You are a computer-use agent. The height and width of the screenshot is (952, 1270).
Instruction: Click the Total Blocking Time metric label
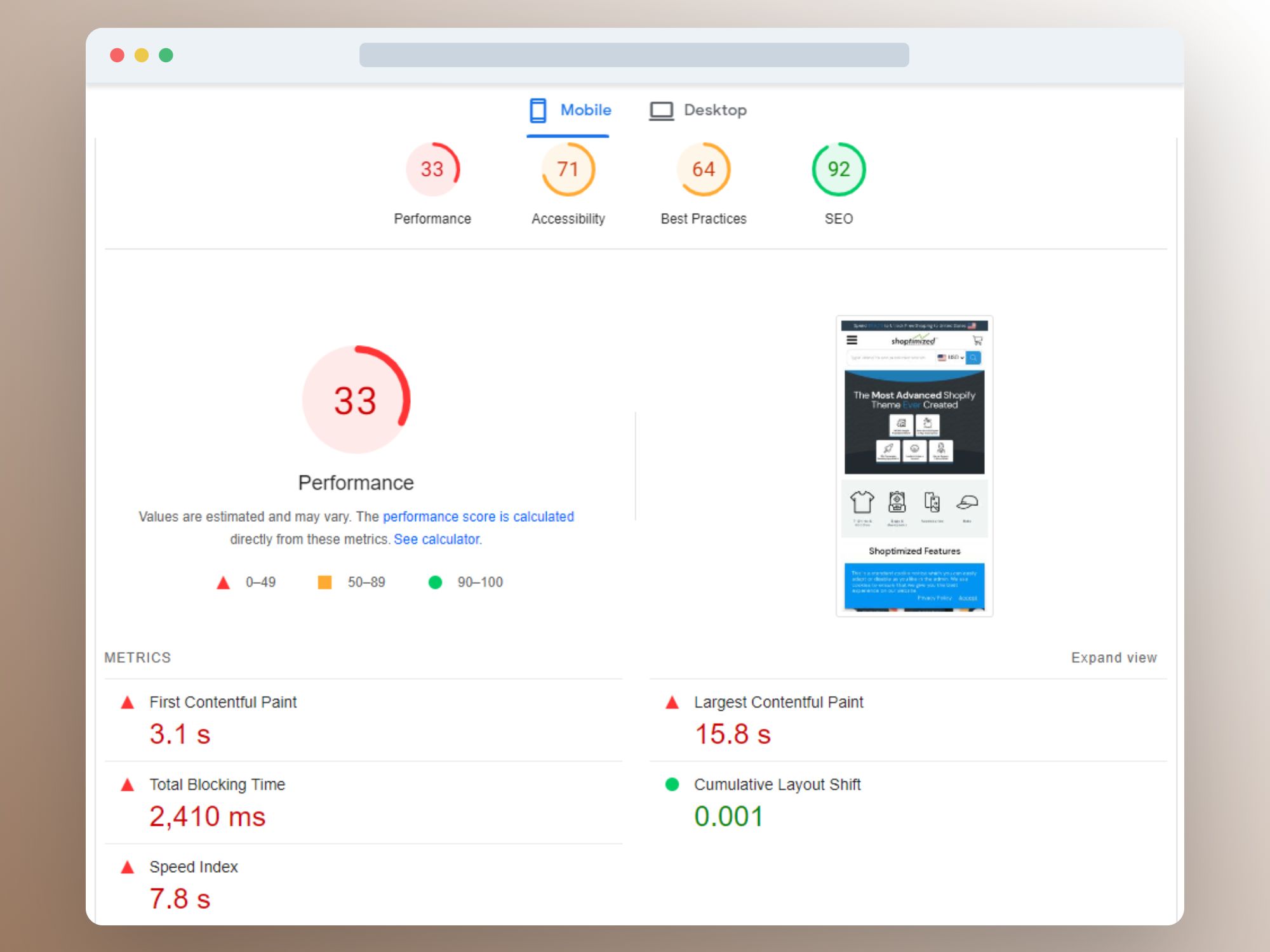[217, 785]
